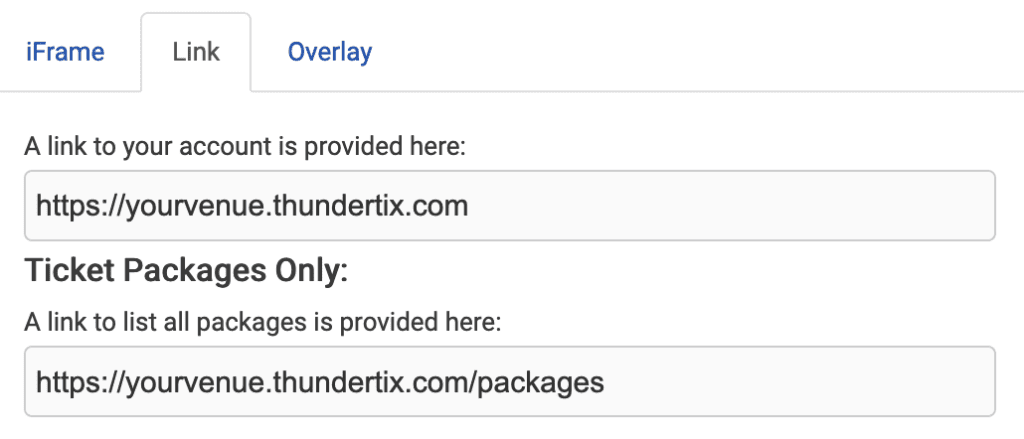Click the 'A link to your account' label
The height and width of the screenshot is (439, 1024).
tap(245, 147)
